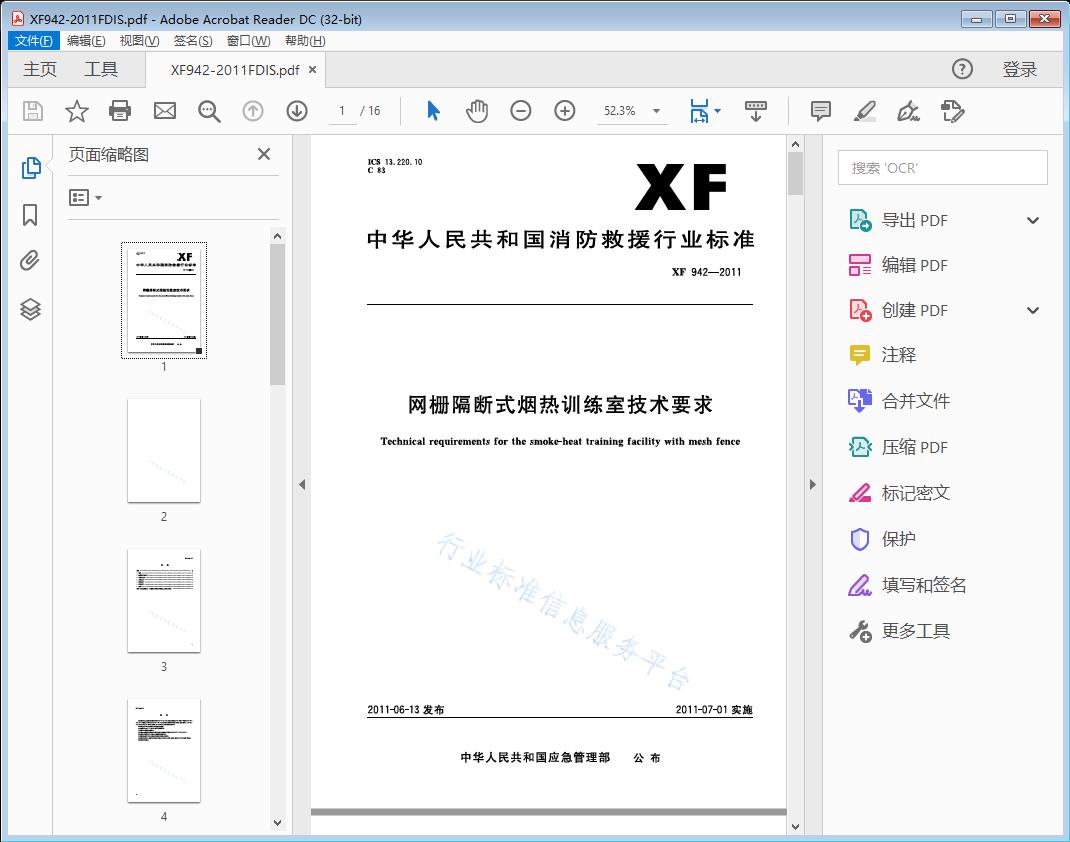
Task: Select the page 2 thumbnail
Action: (x=163, y=451)
